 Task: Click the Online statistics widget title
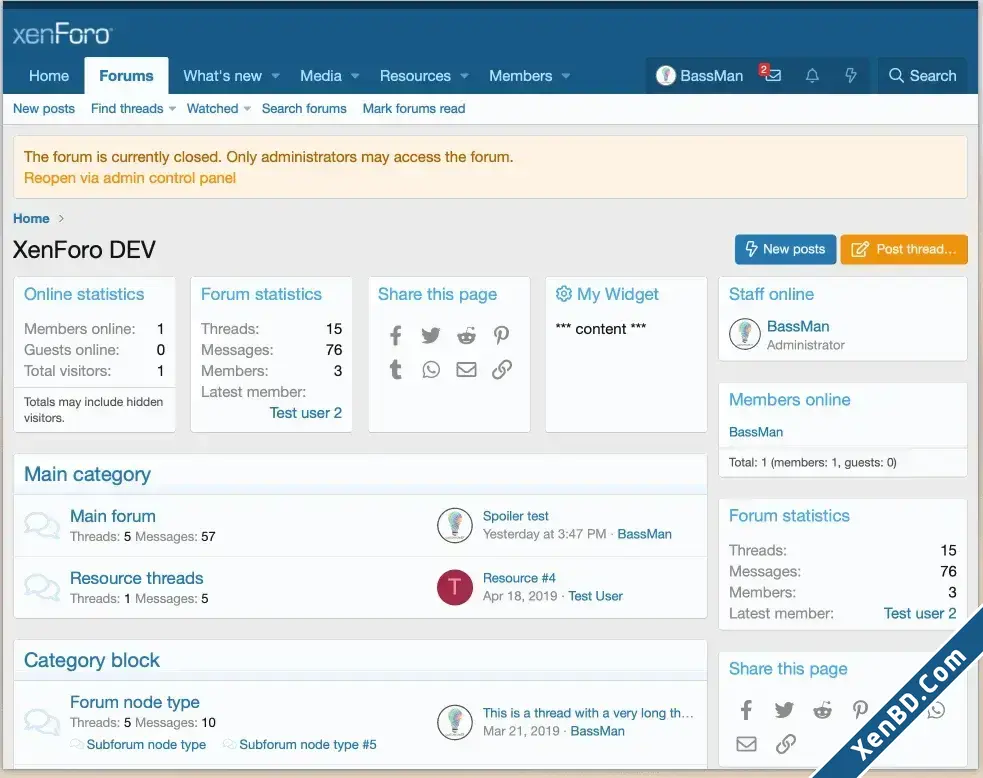(84, 294)
